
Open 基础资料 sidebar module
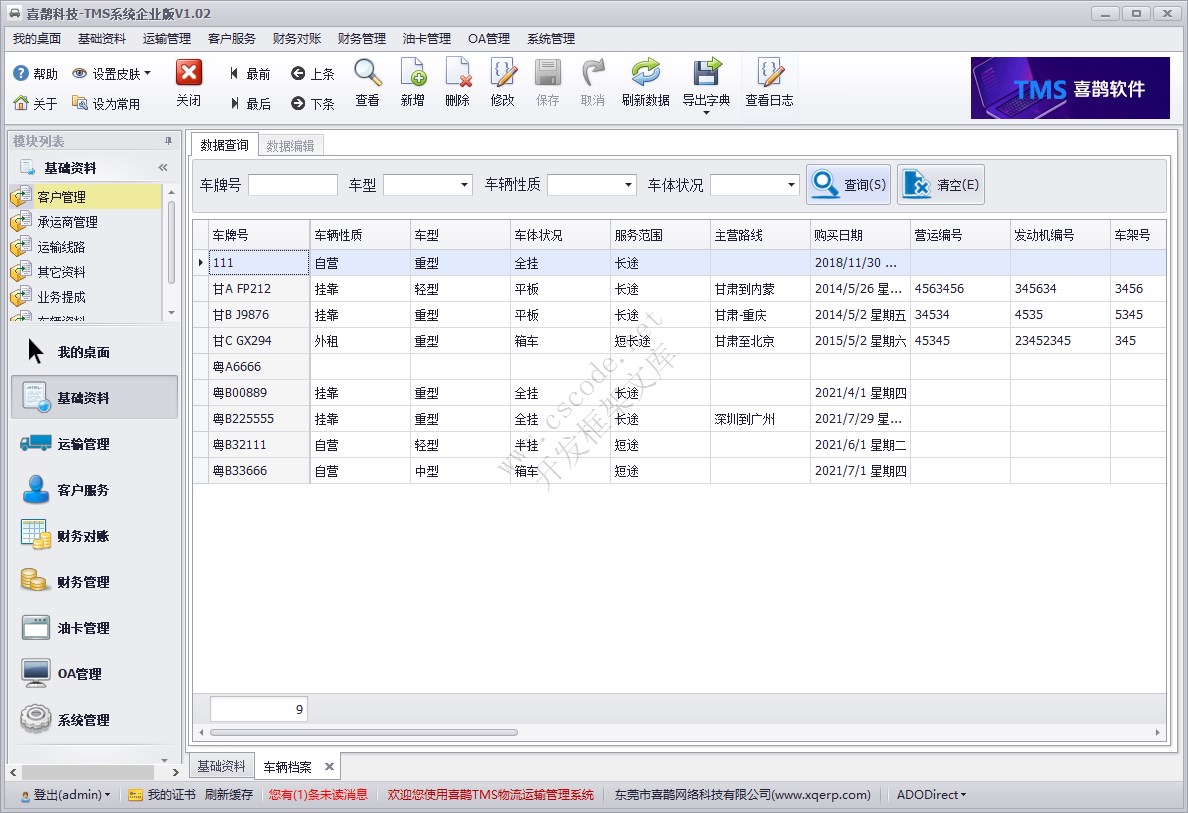[x=95, y=398]
